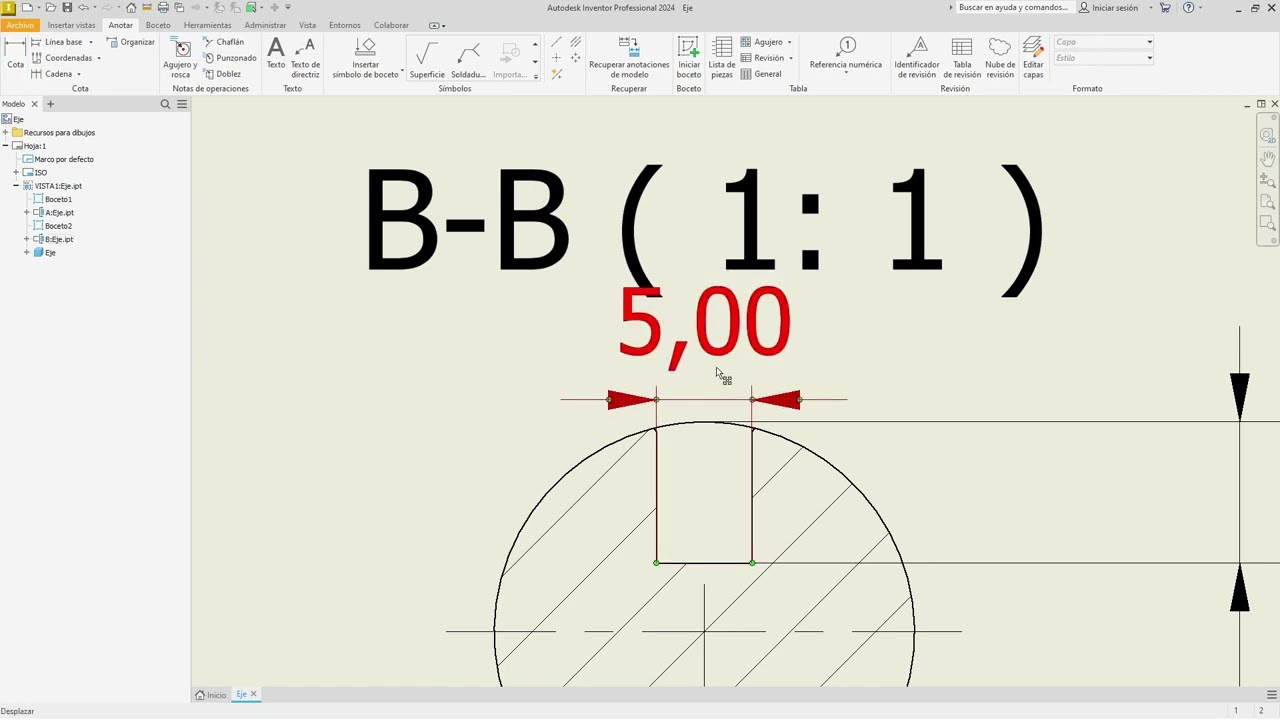Click the Doblez note tool
Screen dimensions: 1280x720
point(222,74)
